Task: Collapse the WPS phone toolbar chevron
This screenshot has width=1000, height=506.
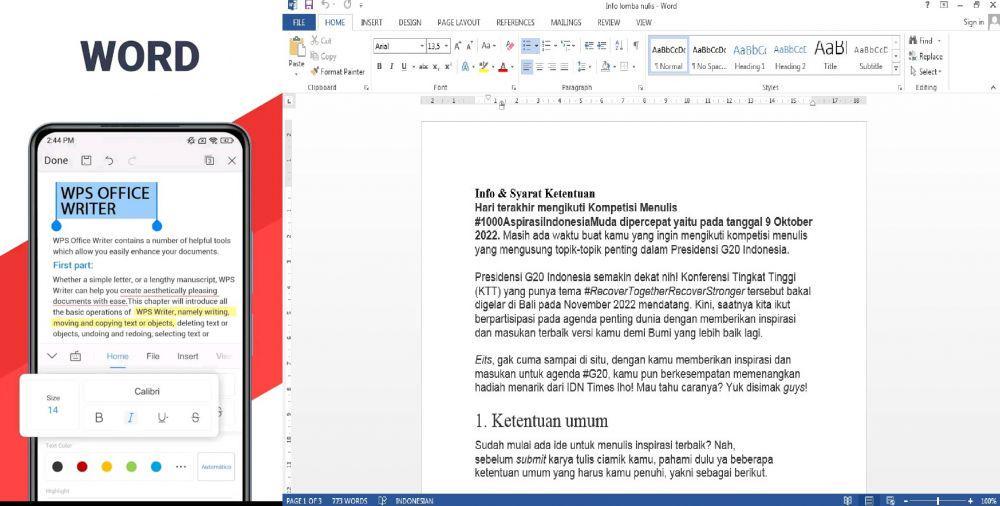Action: coord(52,356)
